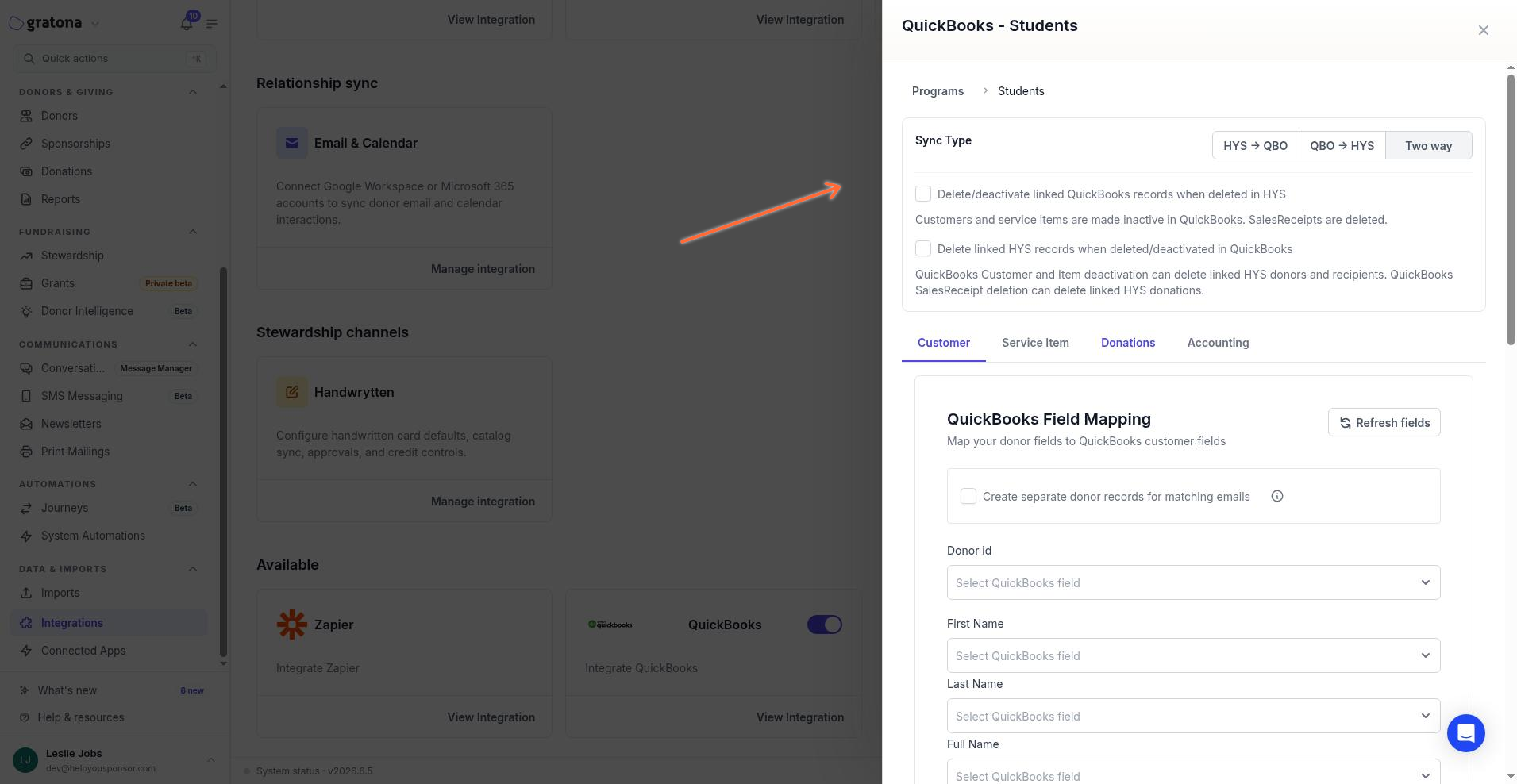Open the First Name QuickBooks field dropdown
Viewport: 1517px width, 784px height.
coord(1193,655)
